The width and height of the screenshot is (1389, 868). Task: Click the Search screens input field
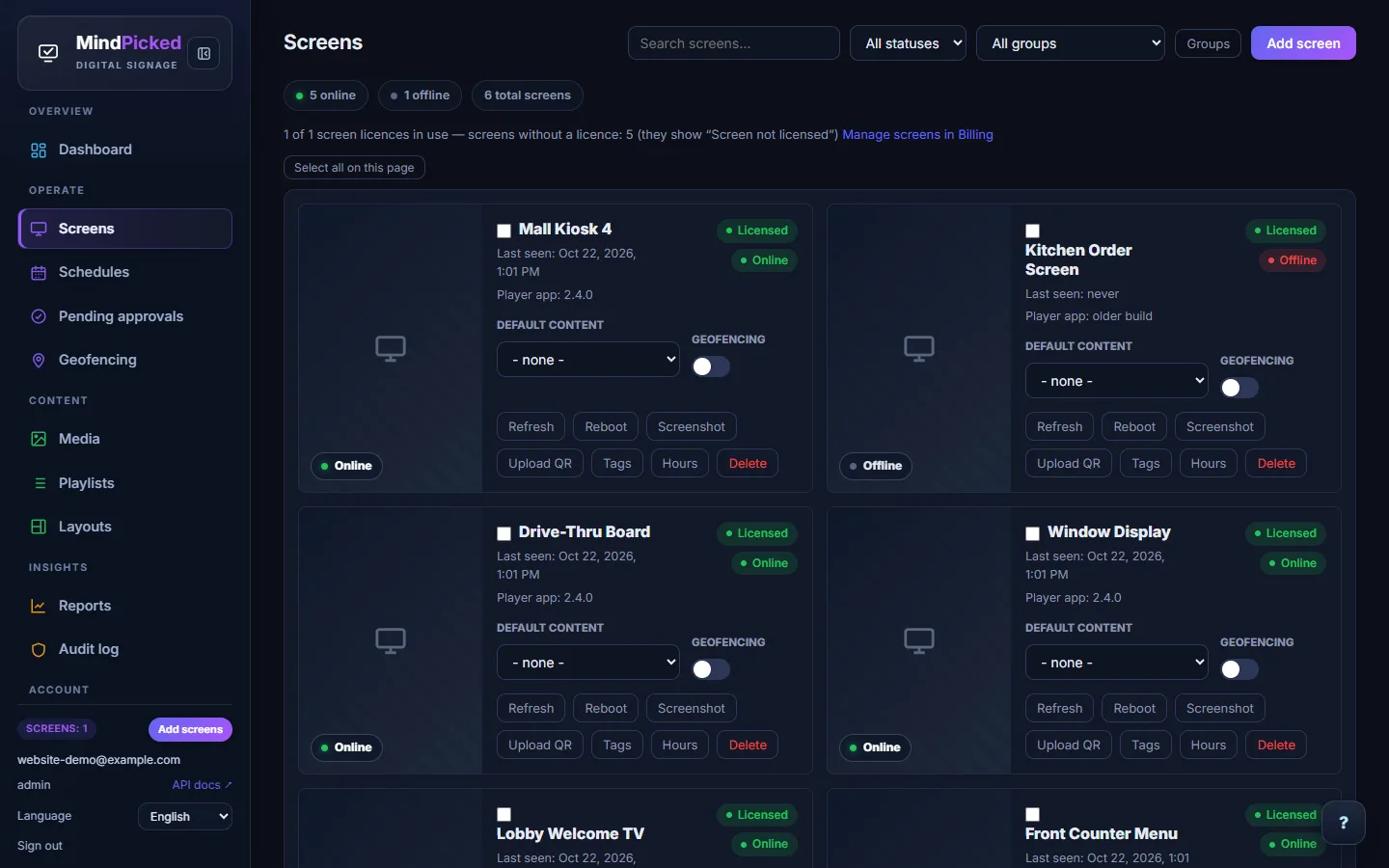point(734,43)
